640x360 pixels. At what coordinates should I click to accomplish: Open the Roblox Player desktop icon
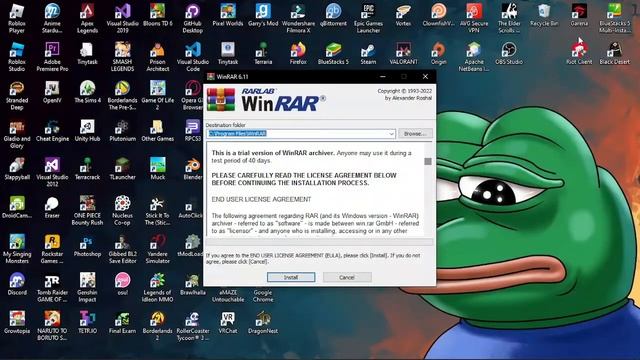tap(17, 18)
